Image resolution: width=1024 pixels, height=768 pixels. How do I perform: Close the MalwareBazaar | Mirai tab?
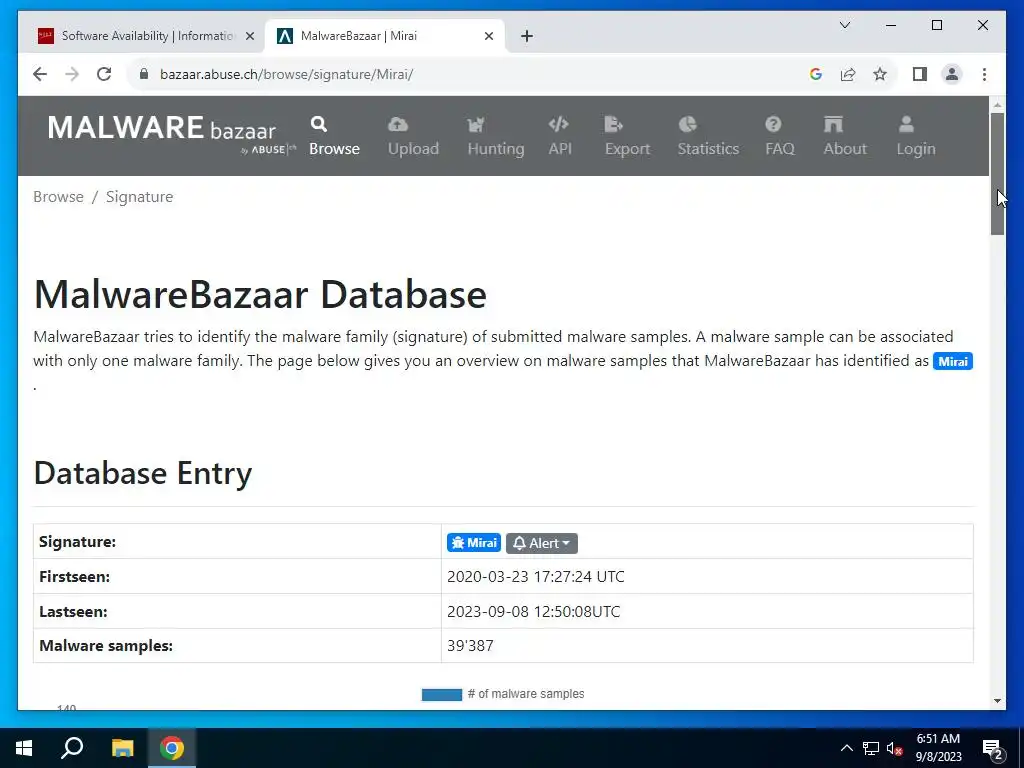pyautogui.click(x=488, y=36)
